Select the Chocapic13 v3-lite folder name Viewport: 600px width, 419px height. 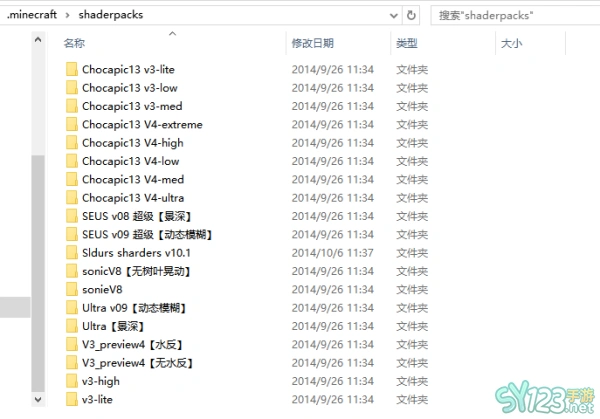128,70
